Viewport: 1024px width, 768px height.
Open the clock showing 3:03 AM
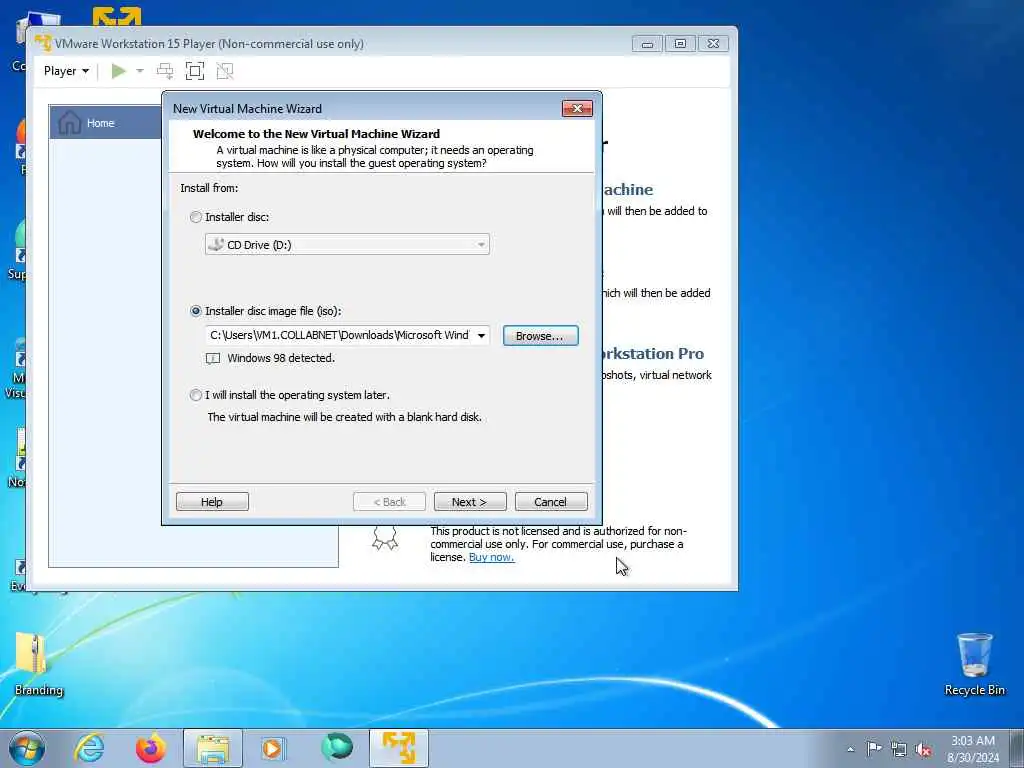(x=973, y=749)
